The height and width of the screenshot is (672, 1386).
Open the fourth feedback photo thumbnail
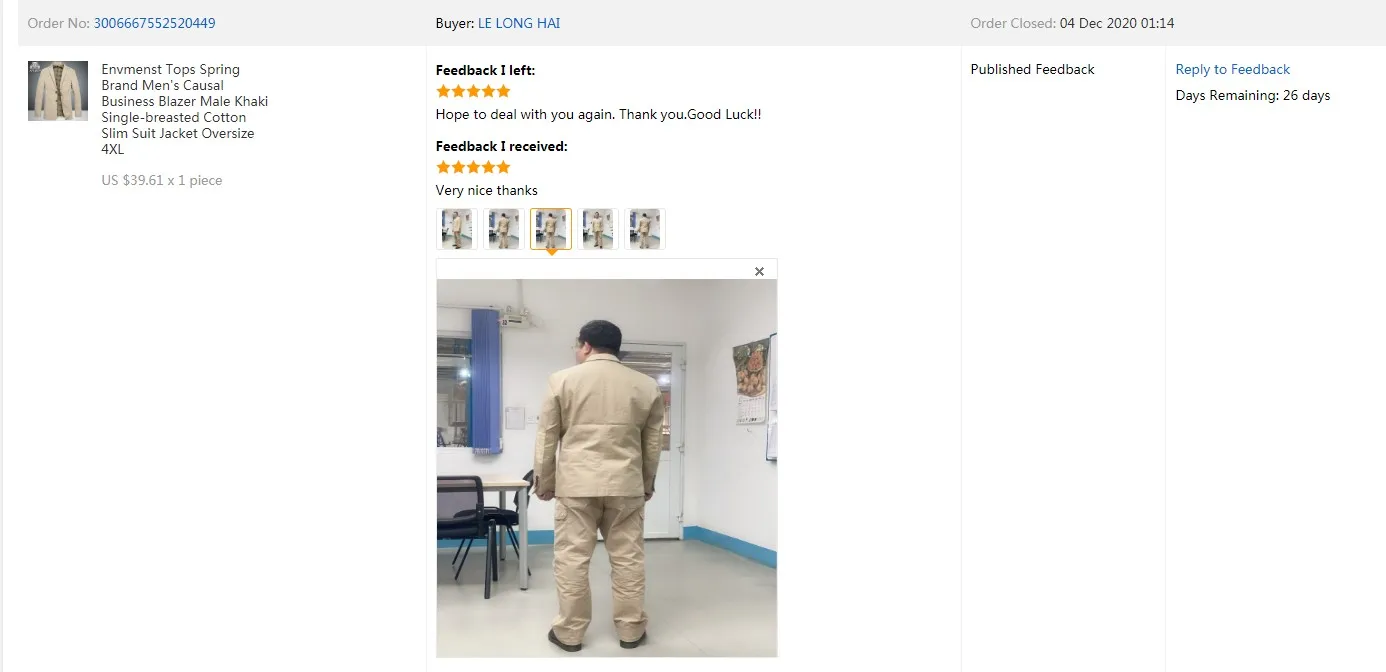pyautogui.click(x=598, y=229)
